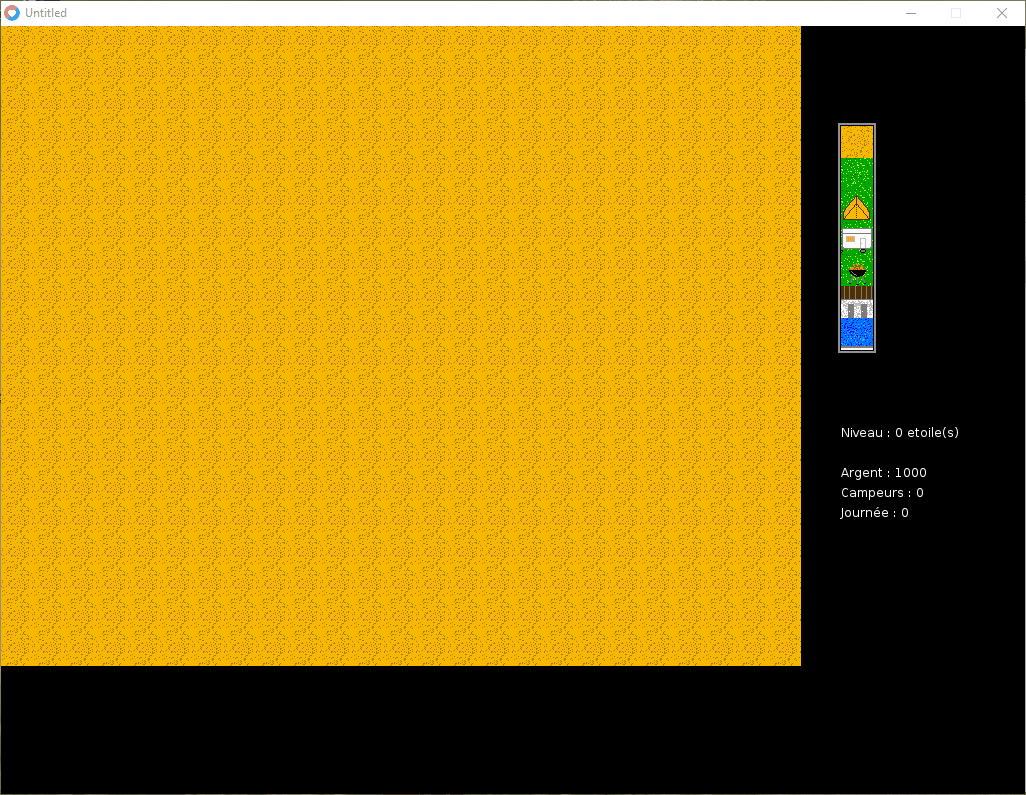Viewport: 1026px width, 795px height.
Task: Click the disabled maximize window button
Action: (956, 13)
